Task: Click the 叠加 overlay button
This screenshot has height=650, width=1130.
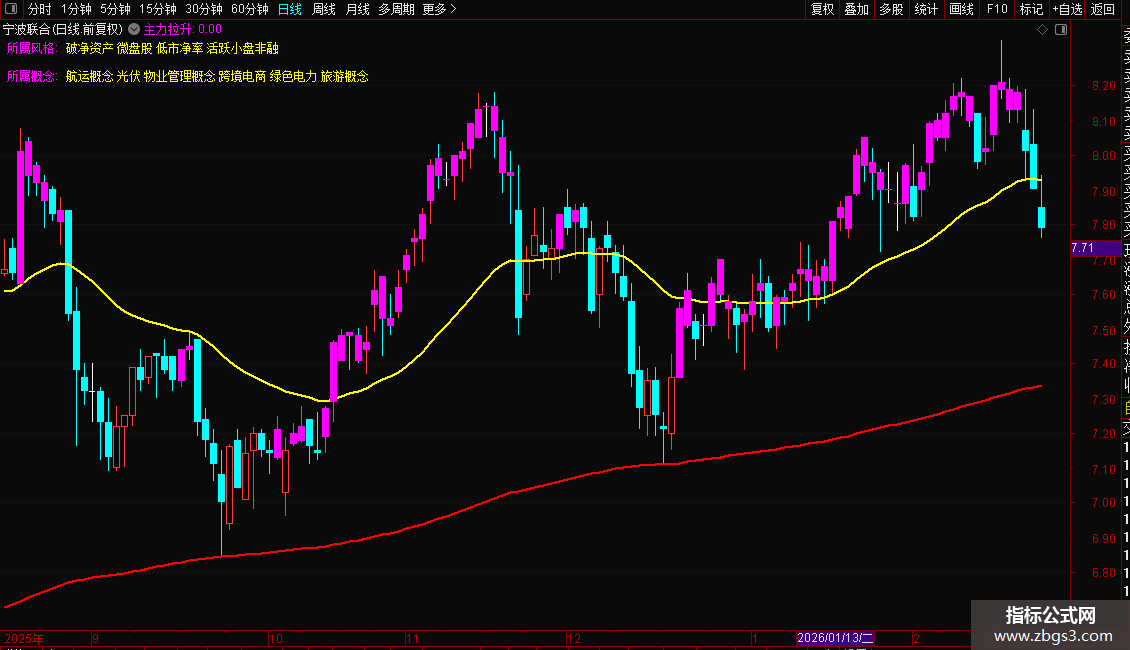Action: point(857,9)
